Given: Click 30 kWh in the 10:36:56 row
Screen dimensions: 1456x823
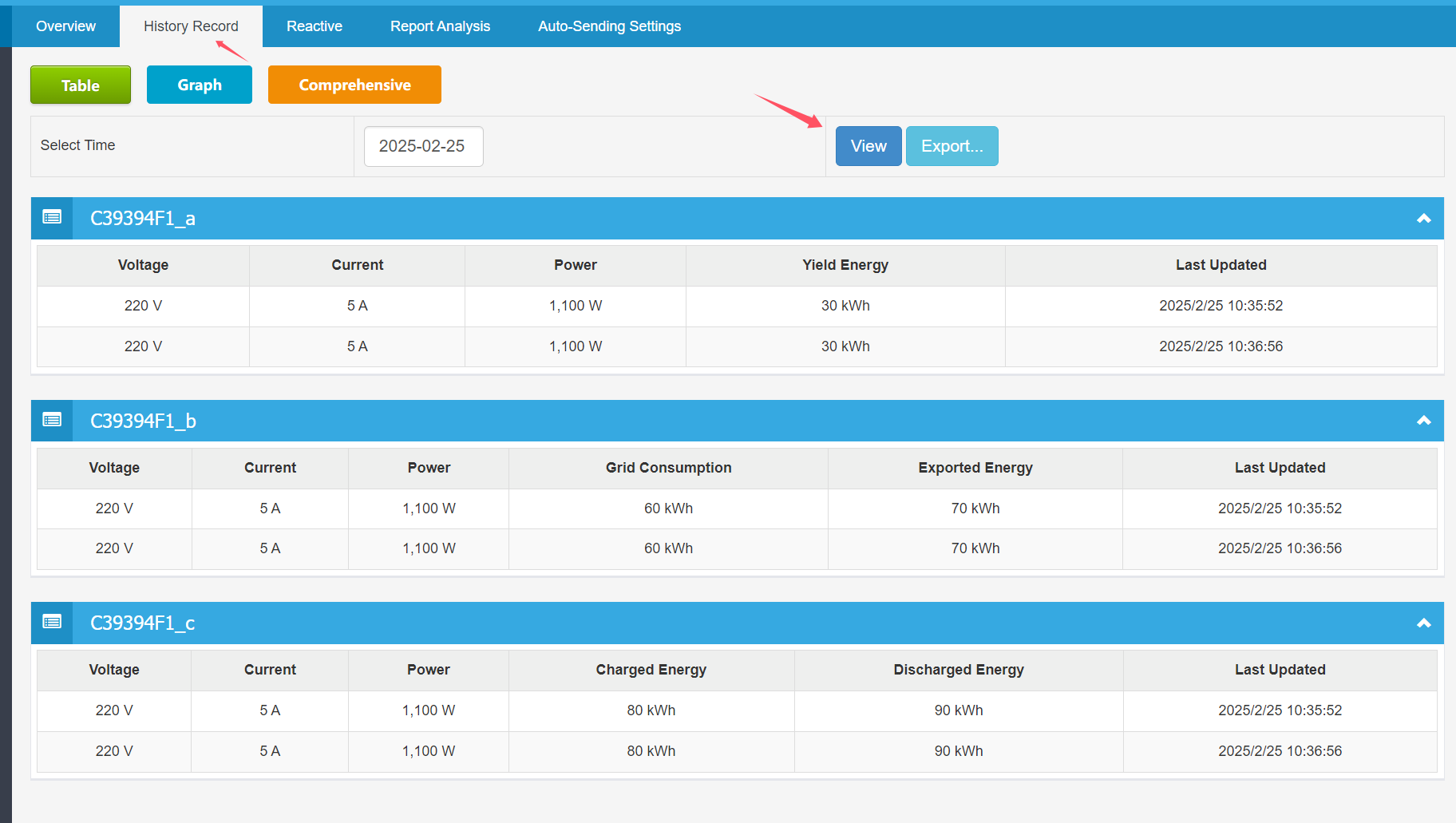Looking at the screenshot, I should click(x=845, y=346).
